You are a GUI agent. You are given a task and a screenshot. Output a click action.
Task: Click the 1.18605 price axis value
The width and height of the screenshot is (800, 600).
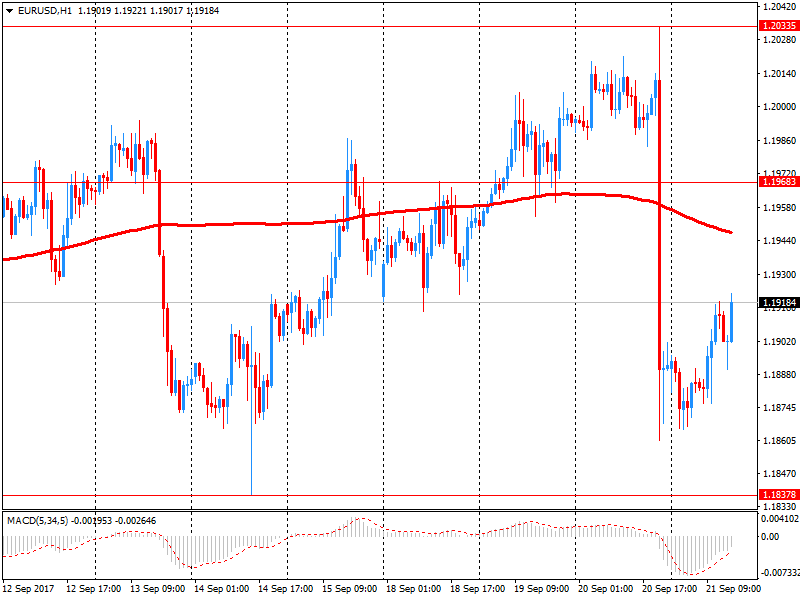[x=780, y=441]
